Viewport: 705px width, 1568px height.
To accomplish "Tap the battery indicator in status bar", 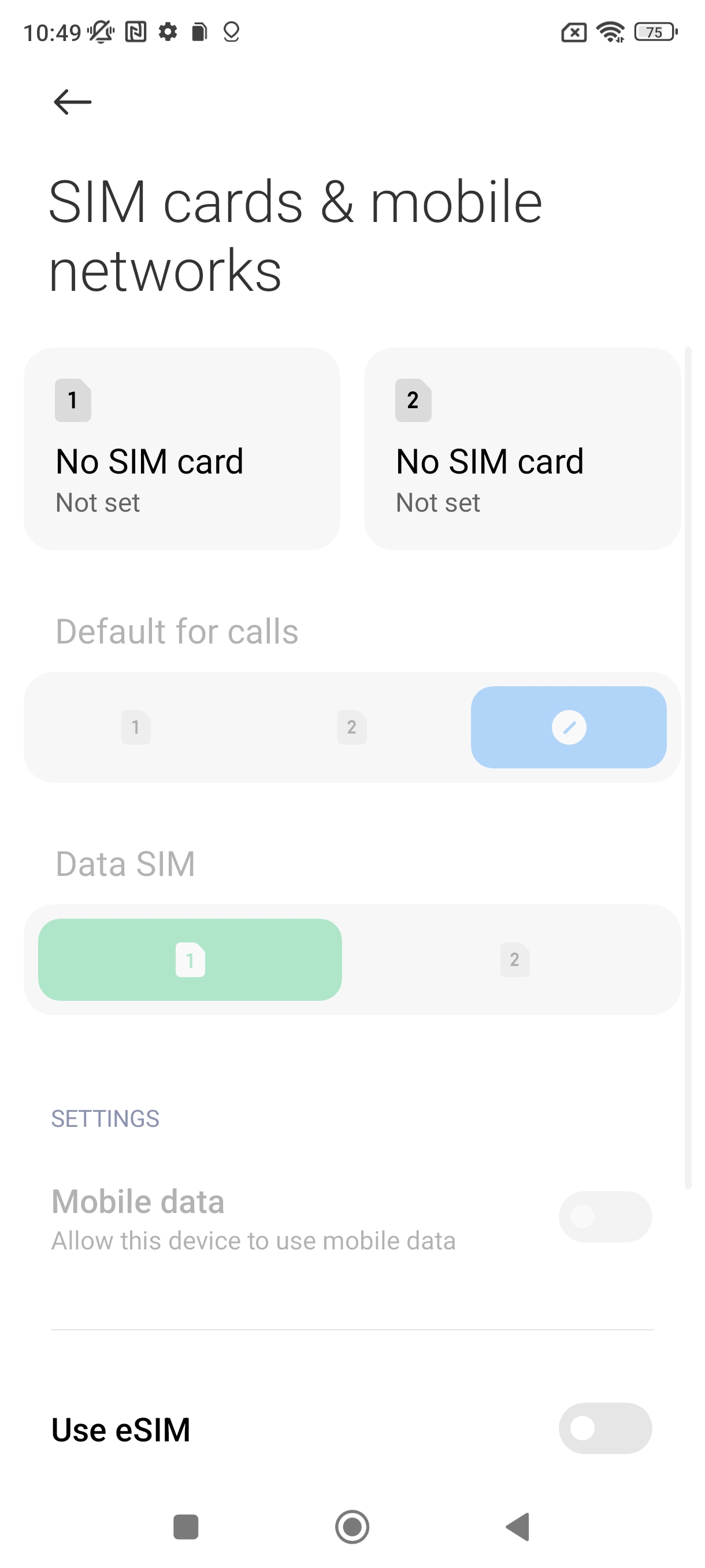I will 655,32.
